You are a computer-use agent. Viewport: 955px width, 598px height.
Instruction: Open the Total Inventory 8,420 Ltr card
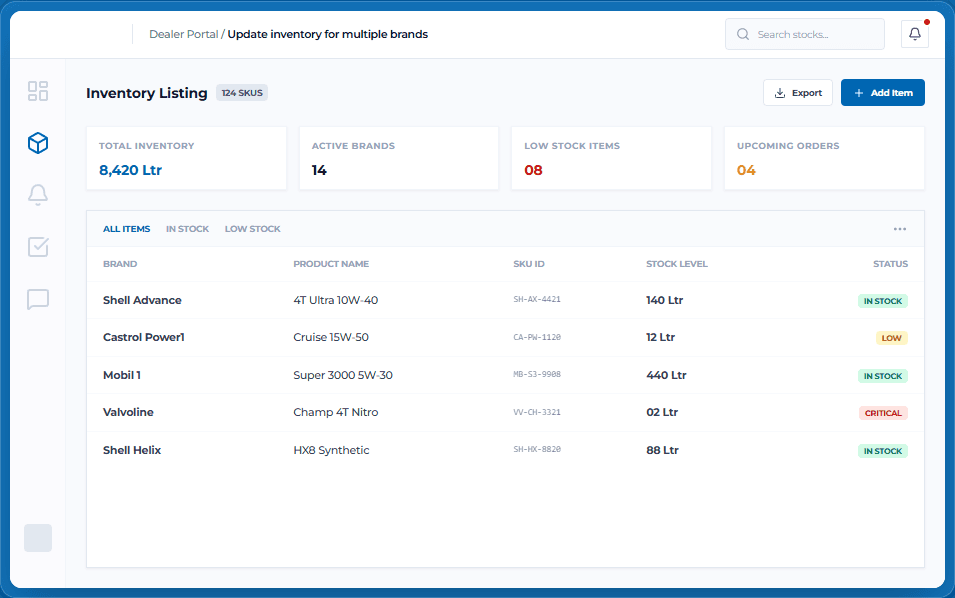click(186, 158)
